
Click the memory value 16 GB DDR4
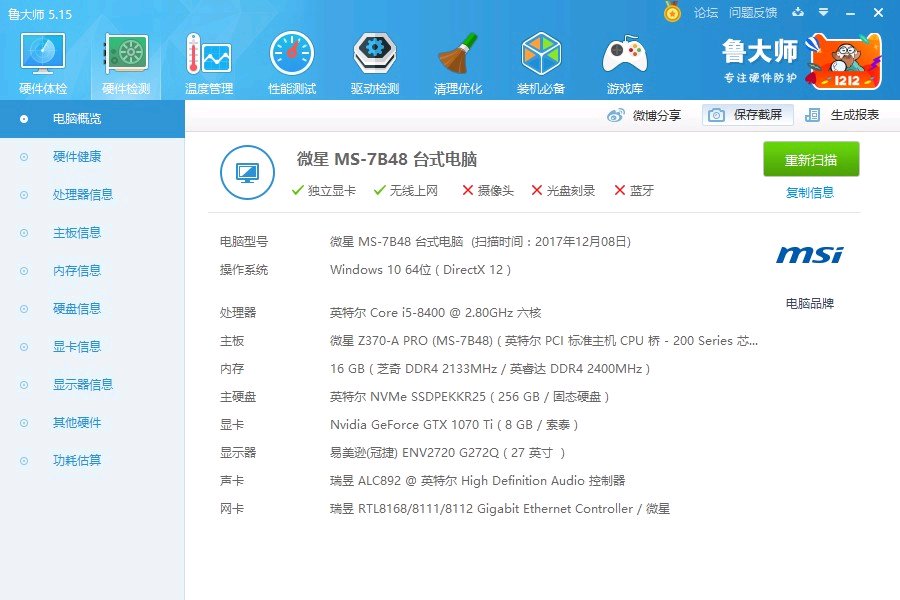click(x=490, y=369)
